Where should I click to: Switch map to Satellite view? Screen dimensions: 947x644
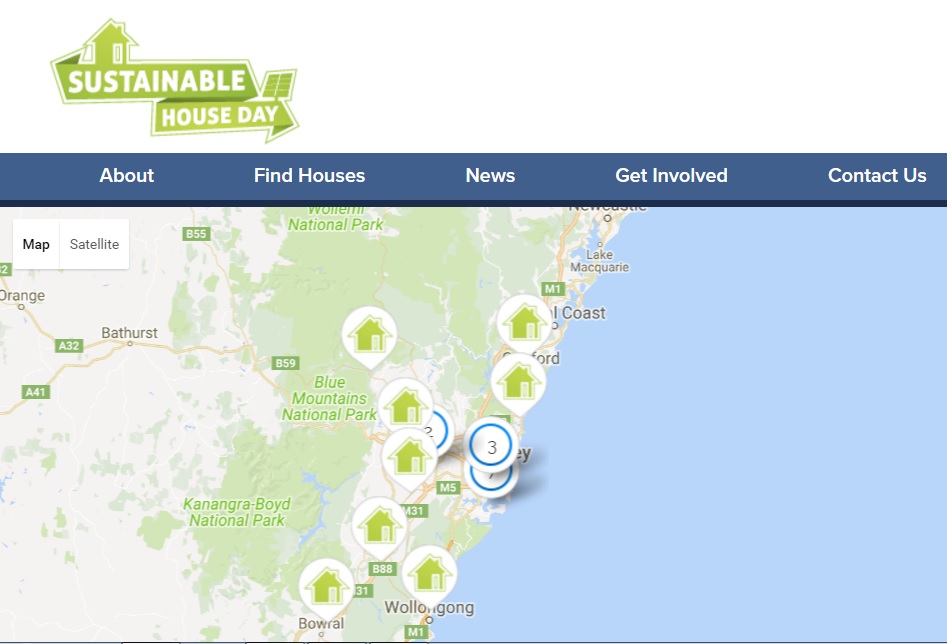point(94,244)
